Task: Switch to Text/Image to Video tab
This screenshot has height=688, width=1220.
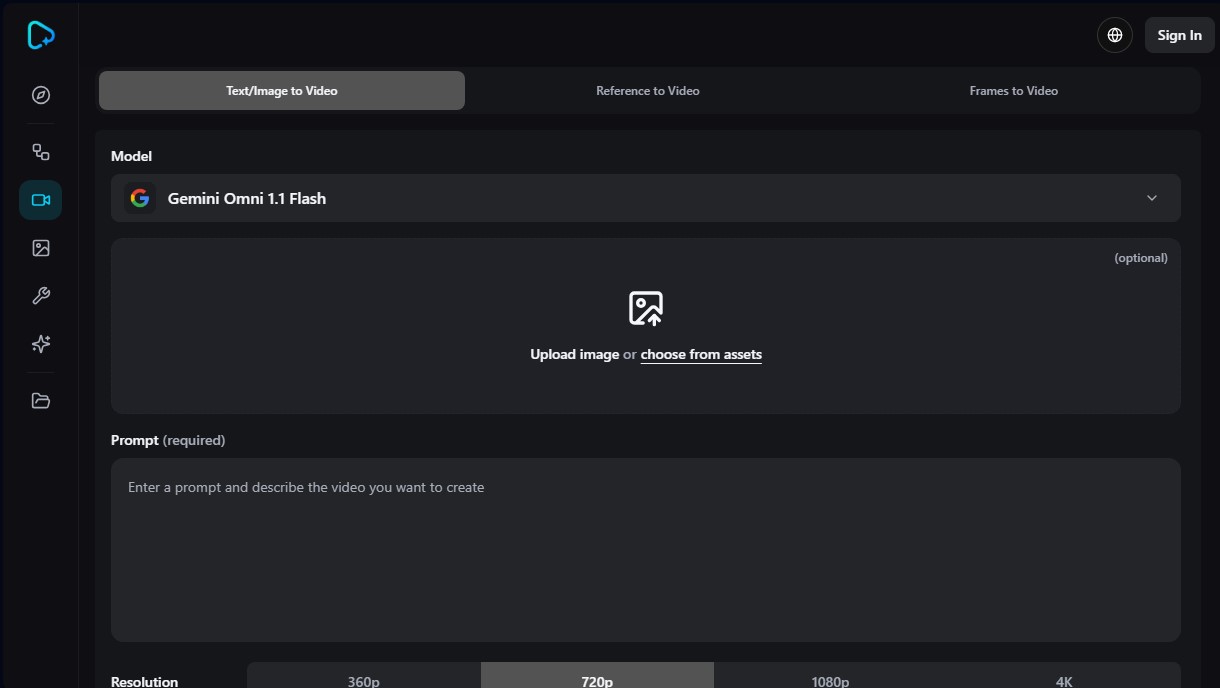Action: (x=282, y=90)
